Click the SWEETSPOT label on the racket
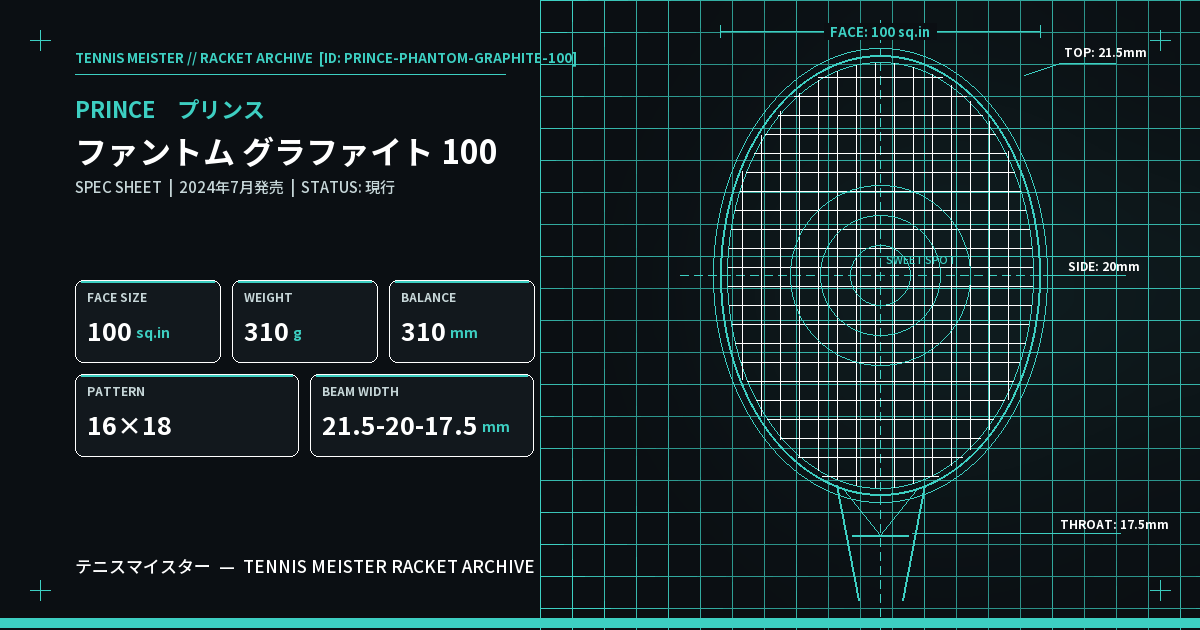The height and width of the screenshot is (630, 1200). 921,260
